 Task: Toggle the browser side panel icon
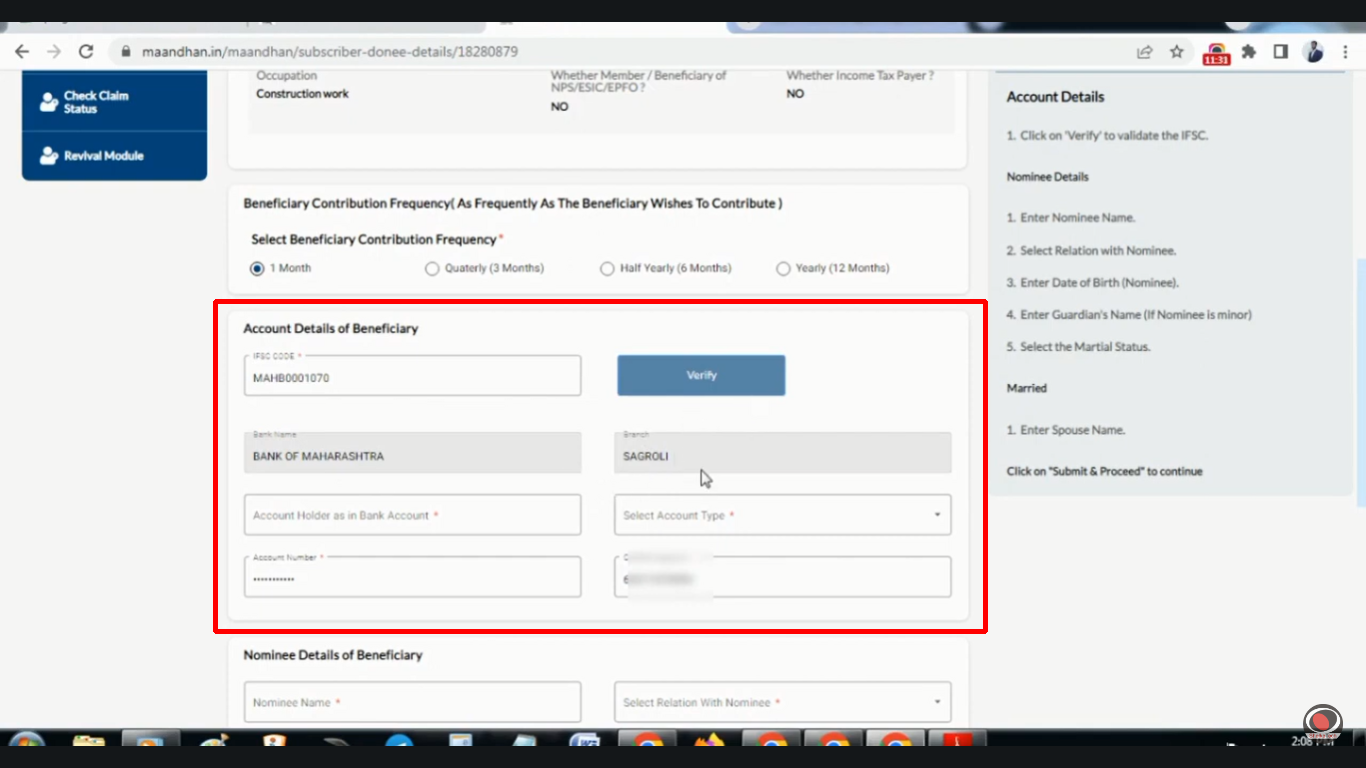click(x=1280, y=52)
